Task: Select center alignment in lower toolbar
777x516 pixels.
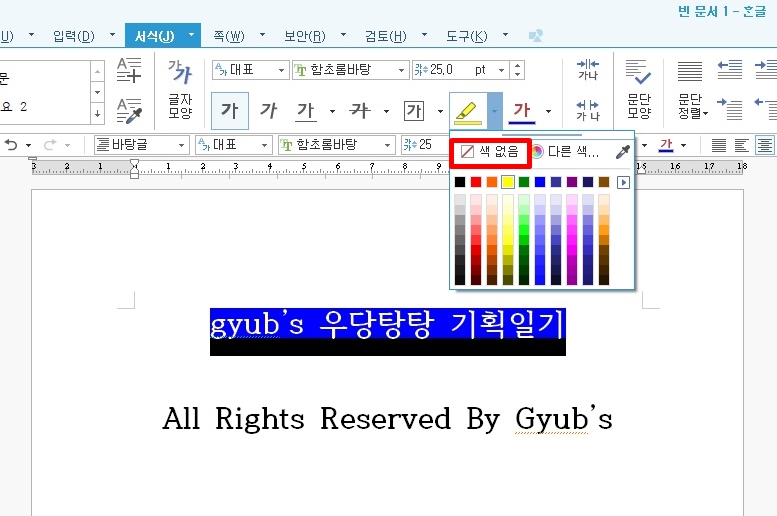Action: click(765, 145)
